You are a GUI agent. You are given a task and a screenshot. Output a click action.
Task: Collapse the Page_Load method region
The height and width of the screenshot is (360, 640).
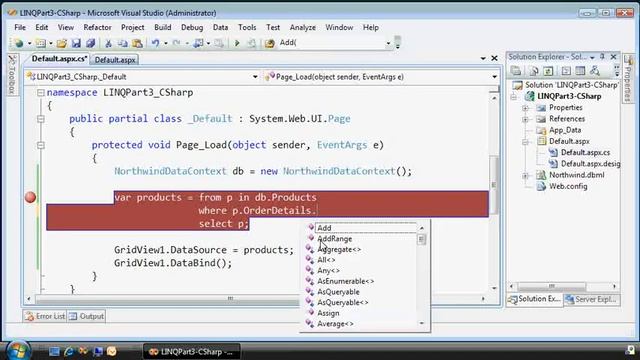tap(40, 145)
